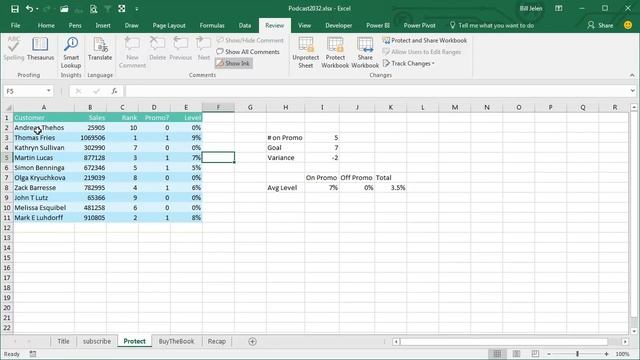This screenshot has width=640, height=360.
Task: Click the 100% zoom level
Action: pyautogui.click(x=622, y=354)
